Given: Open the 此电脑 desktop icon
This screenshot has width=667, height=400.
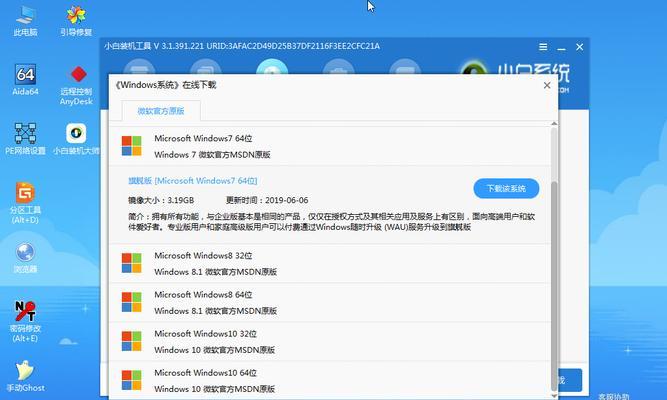Looking at the screenshot, I should click(x=25, y=20).
